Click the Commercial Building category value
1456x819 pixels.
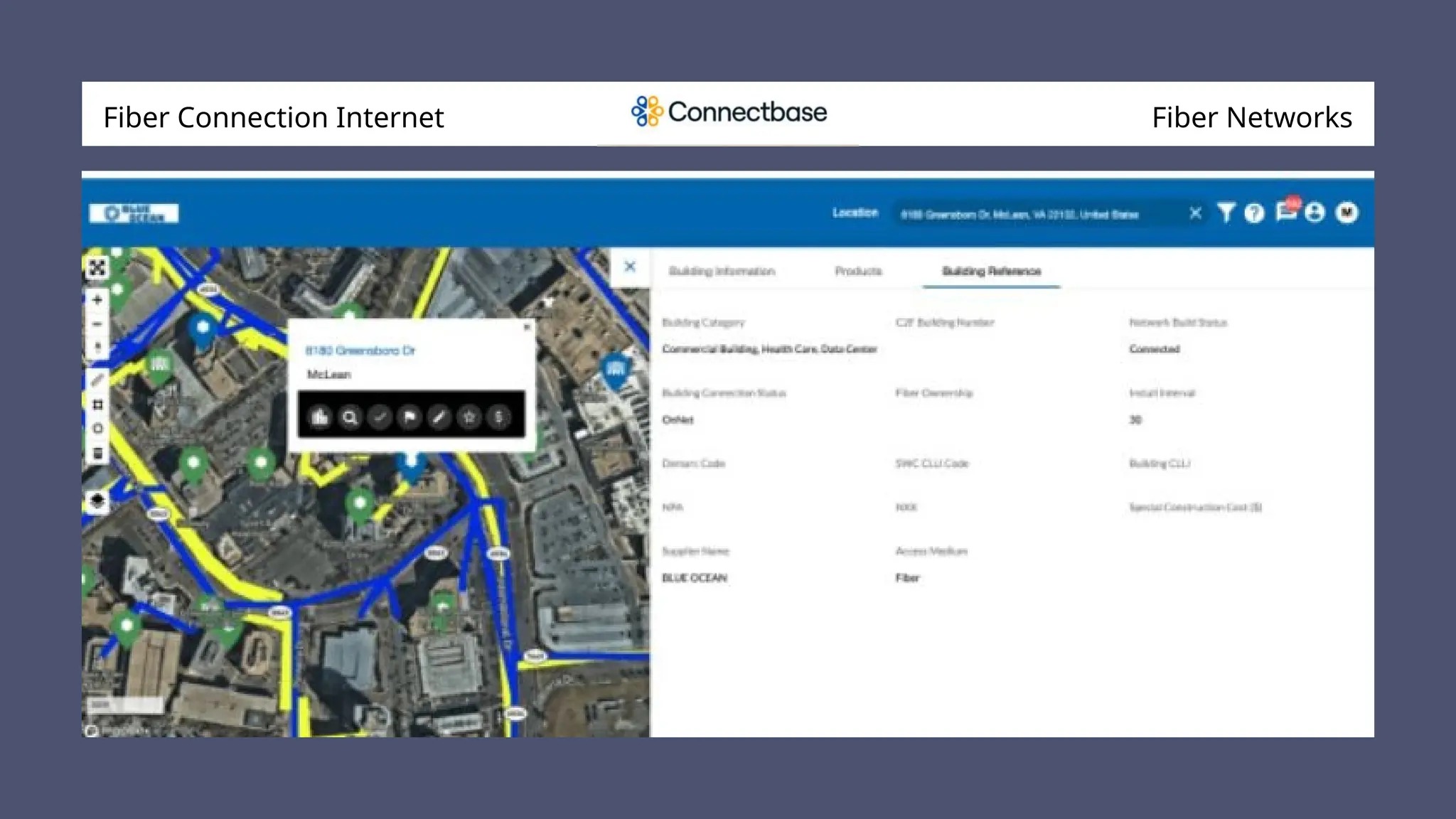click(769, 349)
